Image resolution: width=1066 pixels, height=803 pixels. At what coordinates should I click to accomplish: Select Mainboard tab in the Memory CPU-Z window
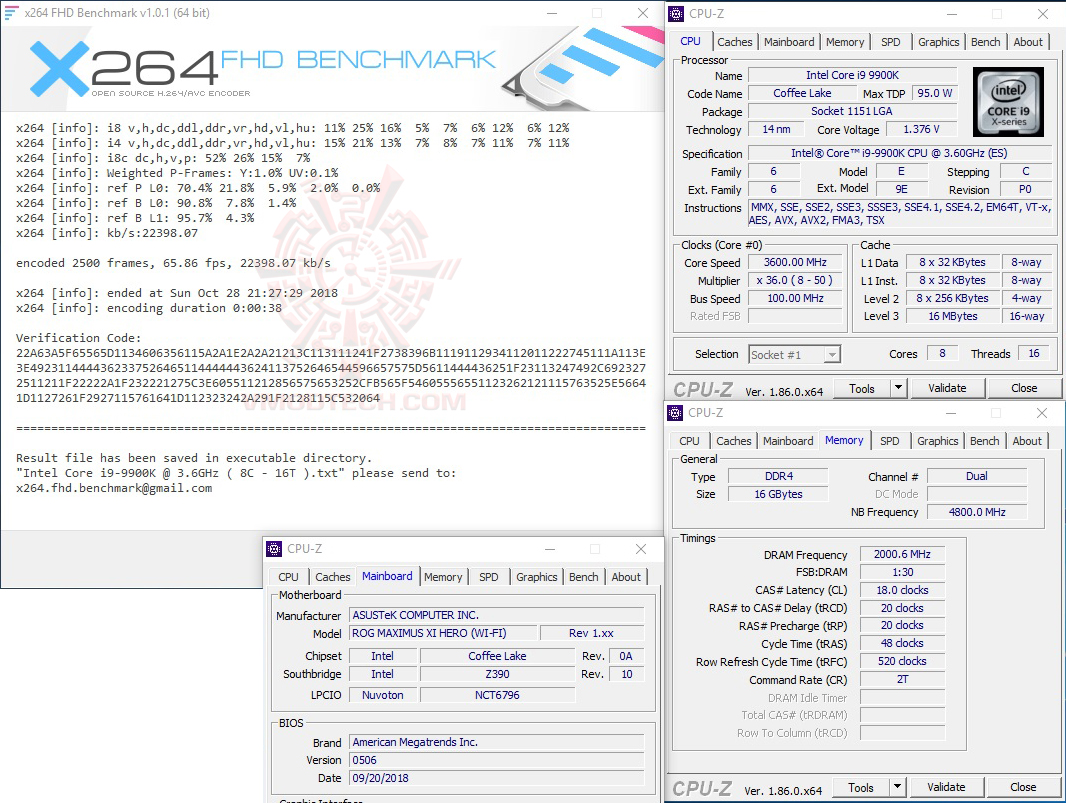(x=788, y=441)
